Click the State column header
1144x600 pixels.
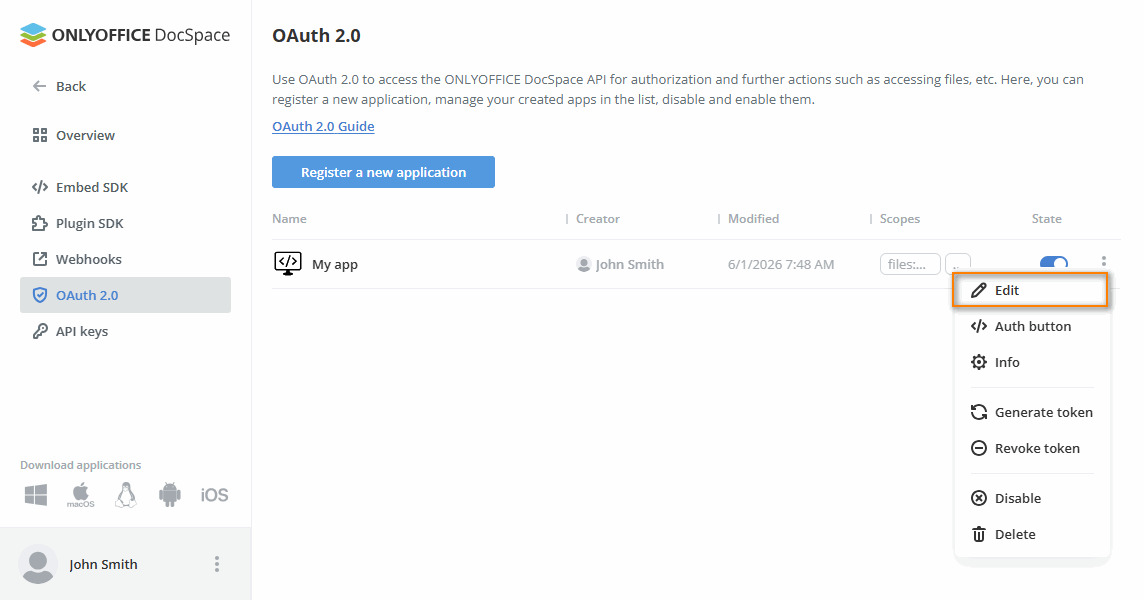tap(1046, 218)
